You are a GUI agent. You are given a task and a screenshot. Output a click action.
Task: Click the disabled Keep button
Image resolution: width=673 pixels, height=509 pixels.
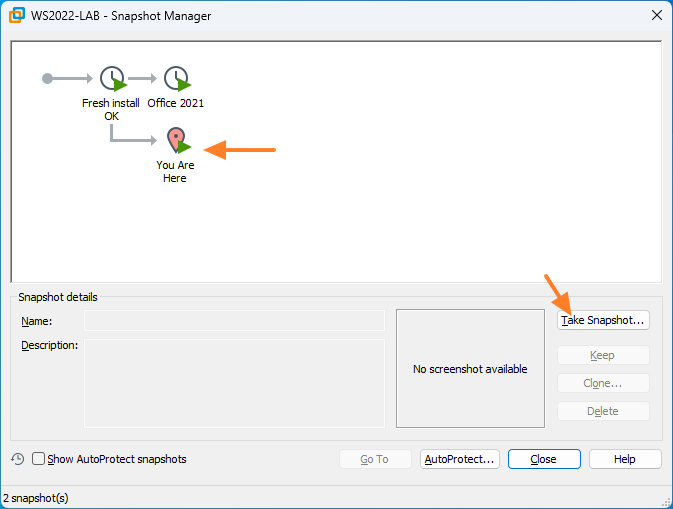603,355
